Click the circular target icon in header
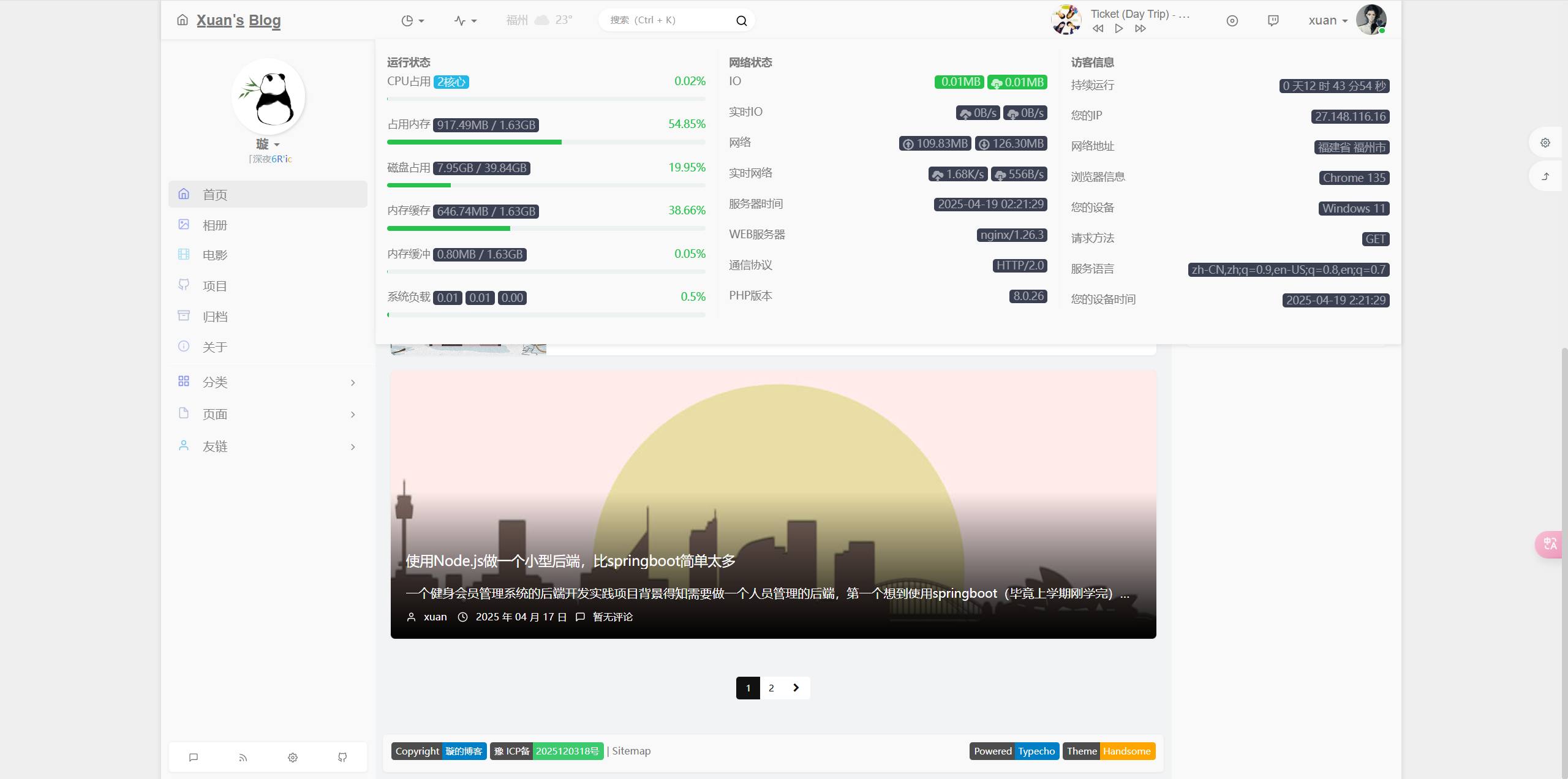 click(x=1232, y=21)
